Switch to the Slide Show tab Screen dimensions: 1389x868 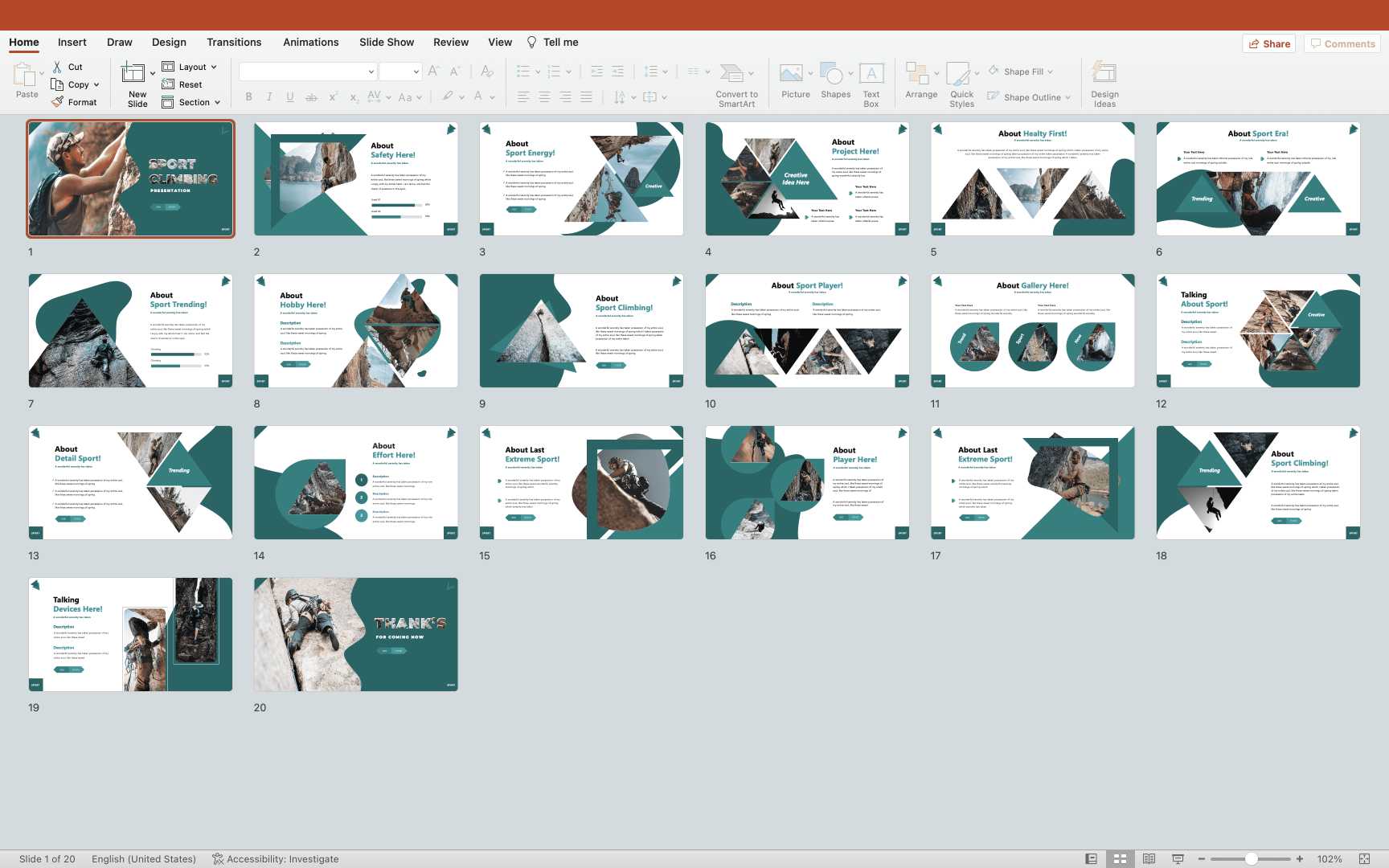(x=386, y=42)
